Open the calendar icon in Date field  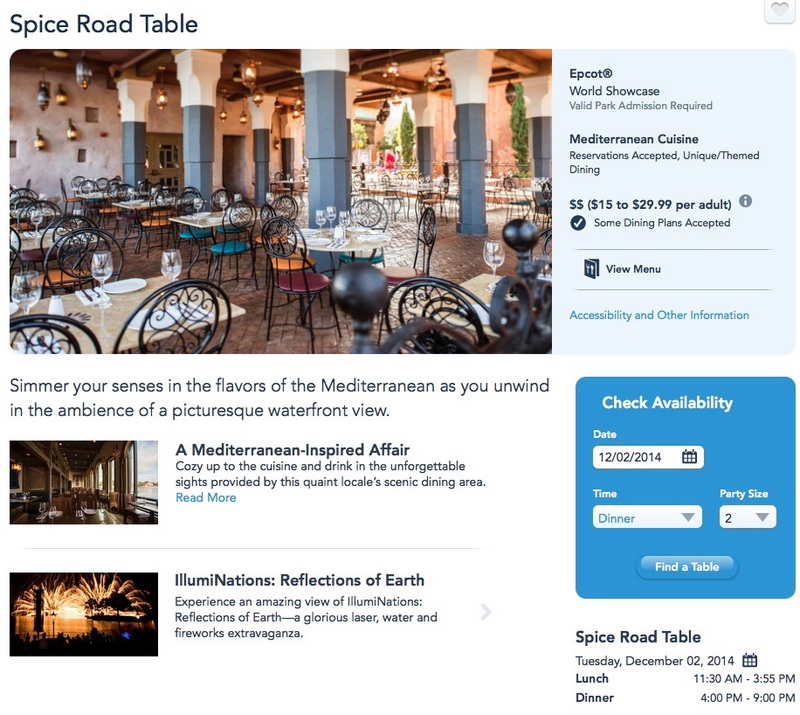click(689, 456)
